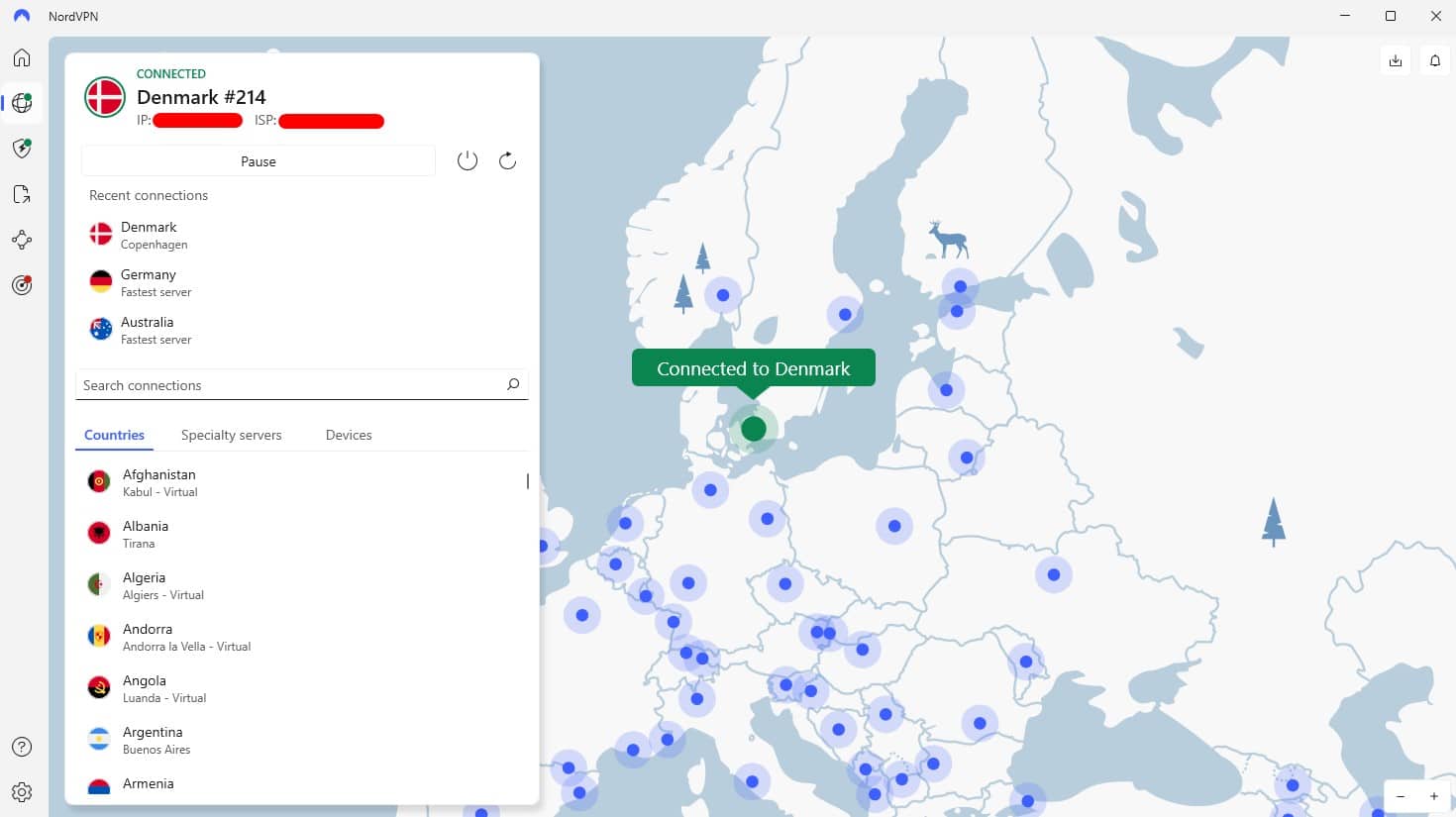Switch to the Specialty servers tab

(231, 435)
